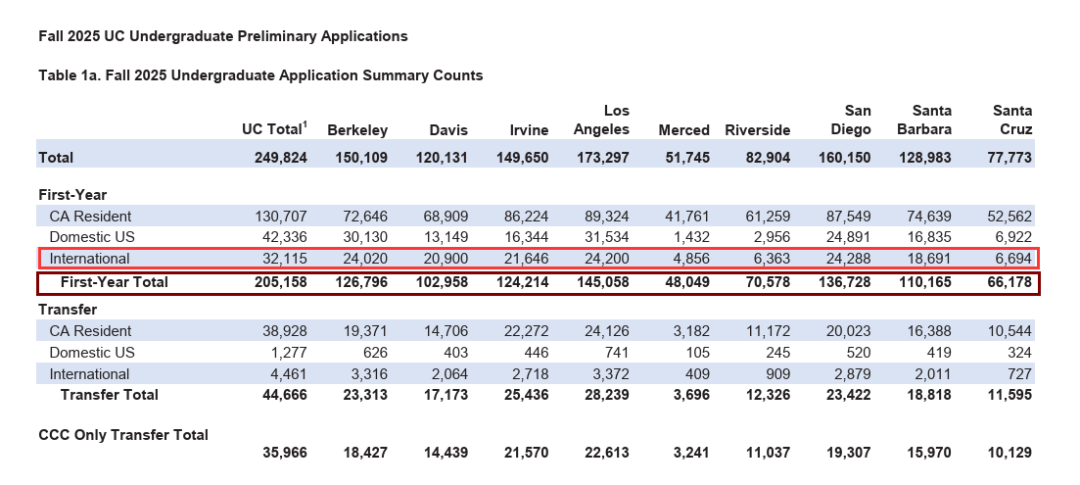Click the 'First-Year Total' row label
Viewport: 1080px width, 485px height.
(114, 282)
